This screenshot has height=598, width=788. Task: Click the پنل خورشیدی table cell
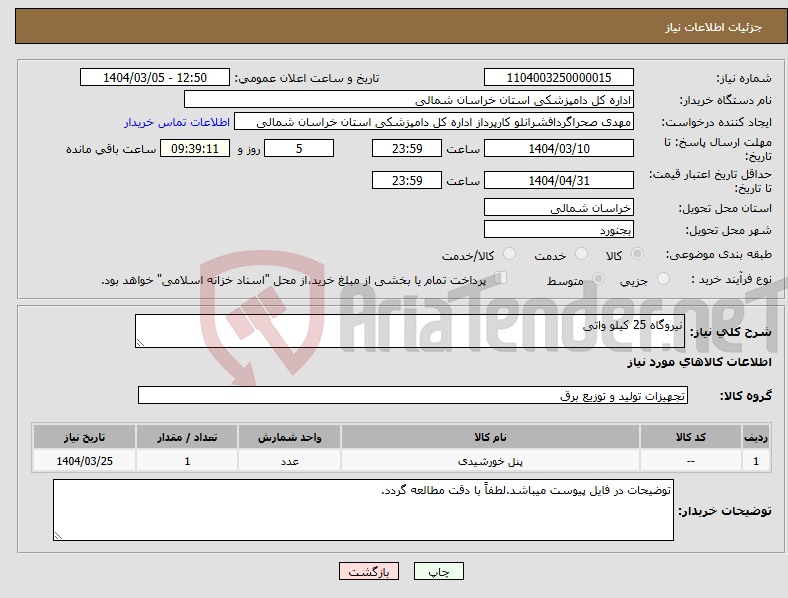coord(490,461)
